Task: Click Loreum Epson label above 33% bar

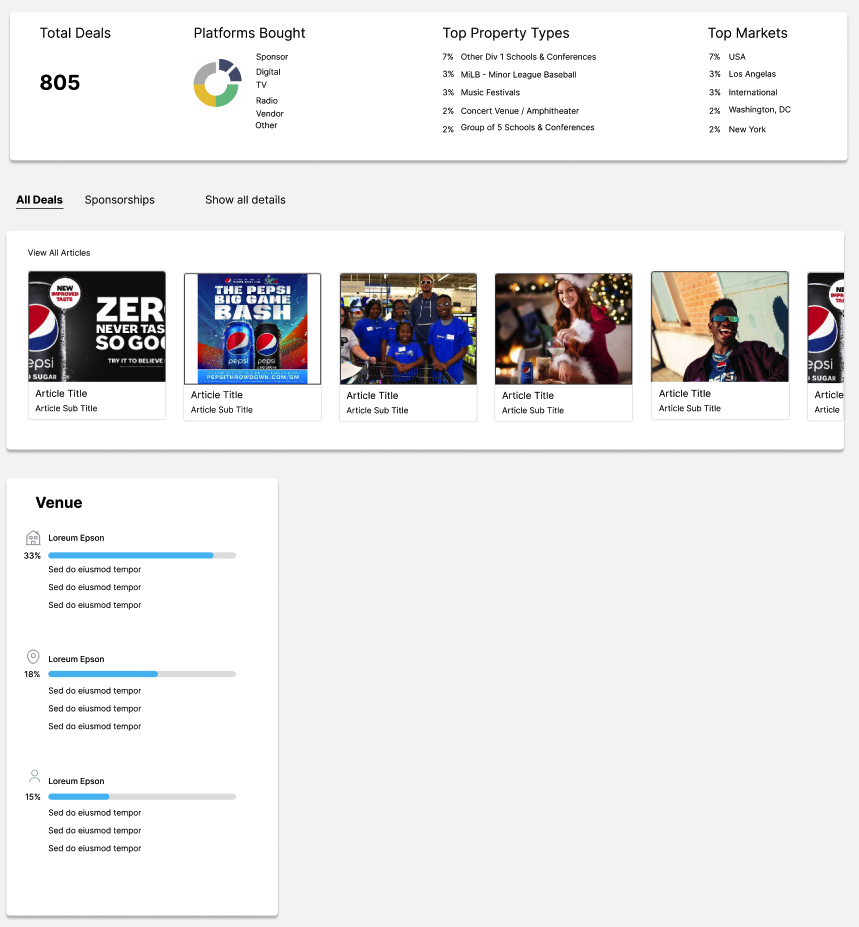Action: (76, 537)
